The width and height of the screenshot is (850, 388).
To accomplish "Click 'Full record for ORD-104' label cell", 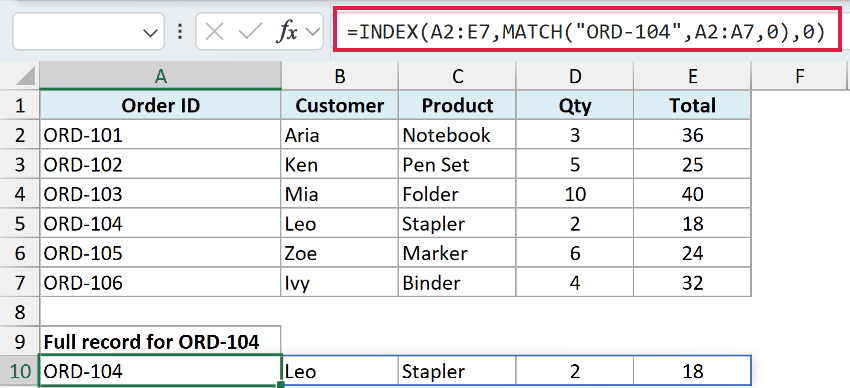I will pyautogui.click(x=160, y=341).
